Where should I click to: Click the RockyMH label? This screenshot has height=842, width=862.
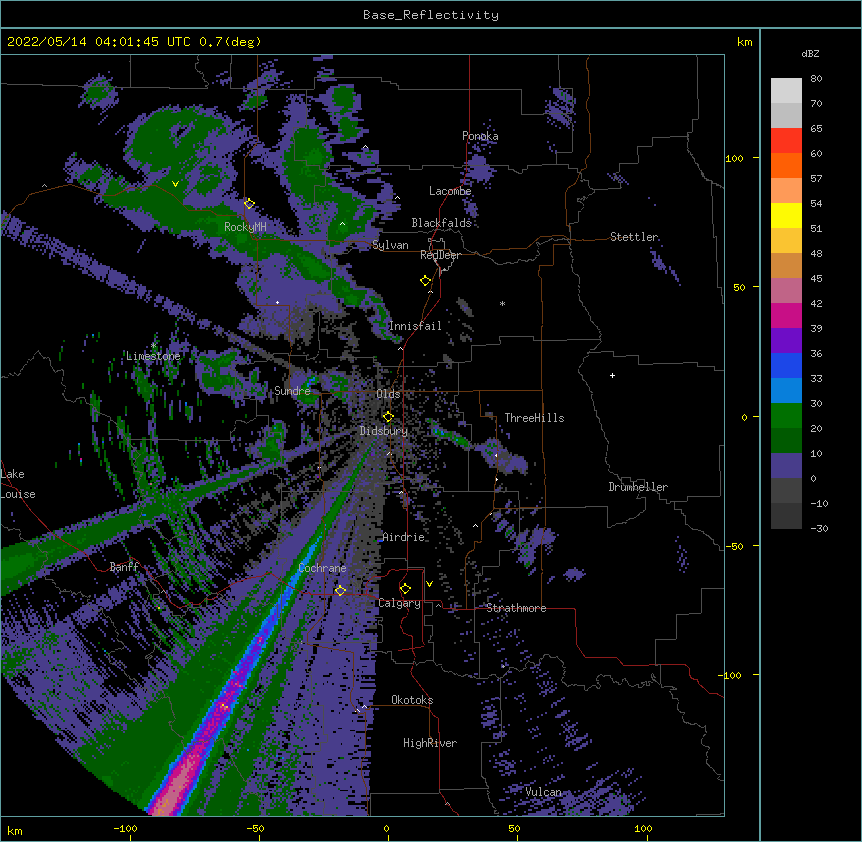(x=245, y=227)
